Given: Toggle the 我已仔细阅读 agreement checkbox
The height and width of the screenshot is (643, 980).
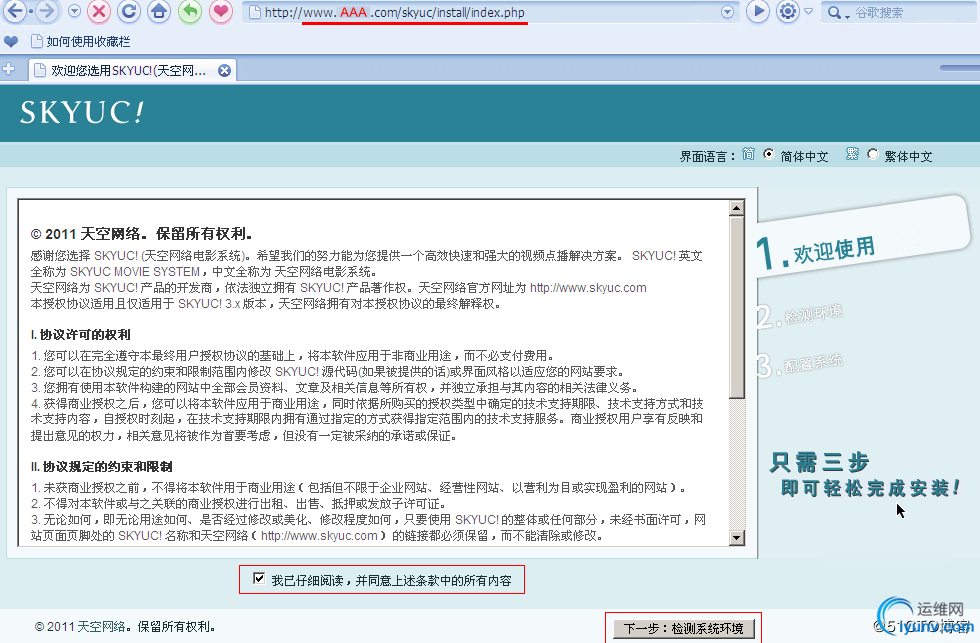Looking at the screenshot, I should click(259, 579).
